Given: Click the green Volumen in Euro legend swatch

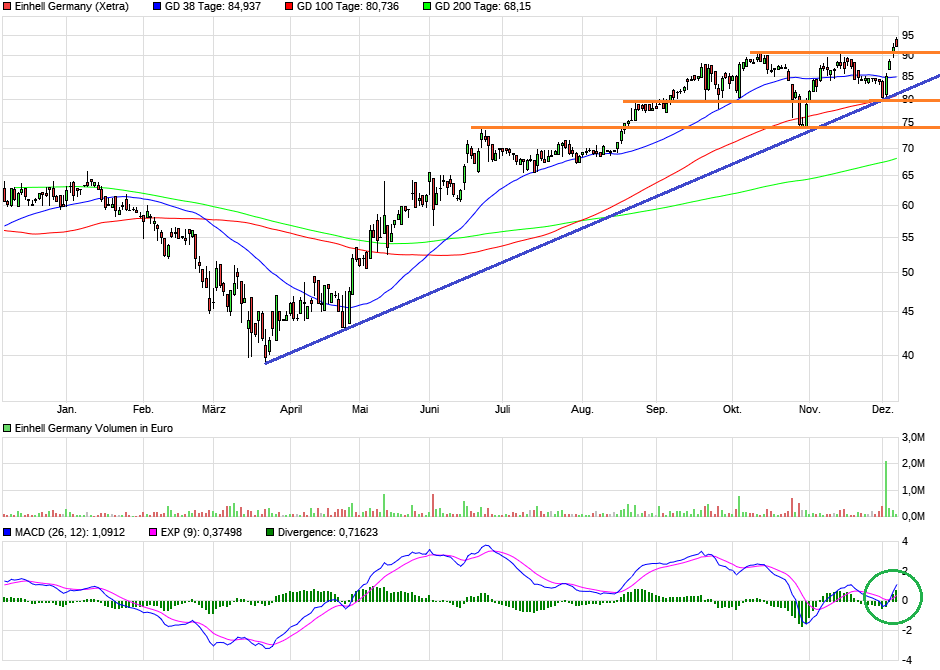Looking at the screenshot, I should (x=8, y=428).
